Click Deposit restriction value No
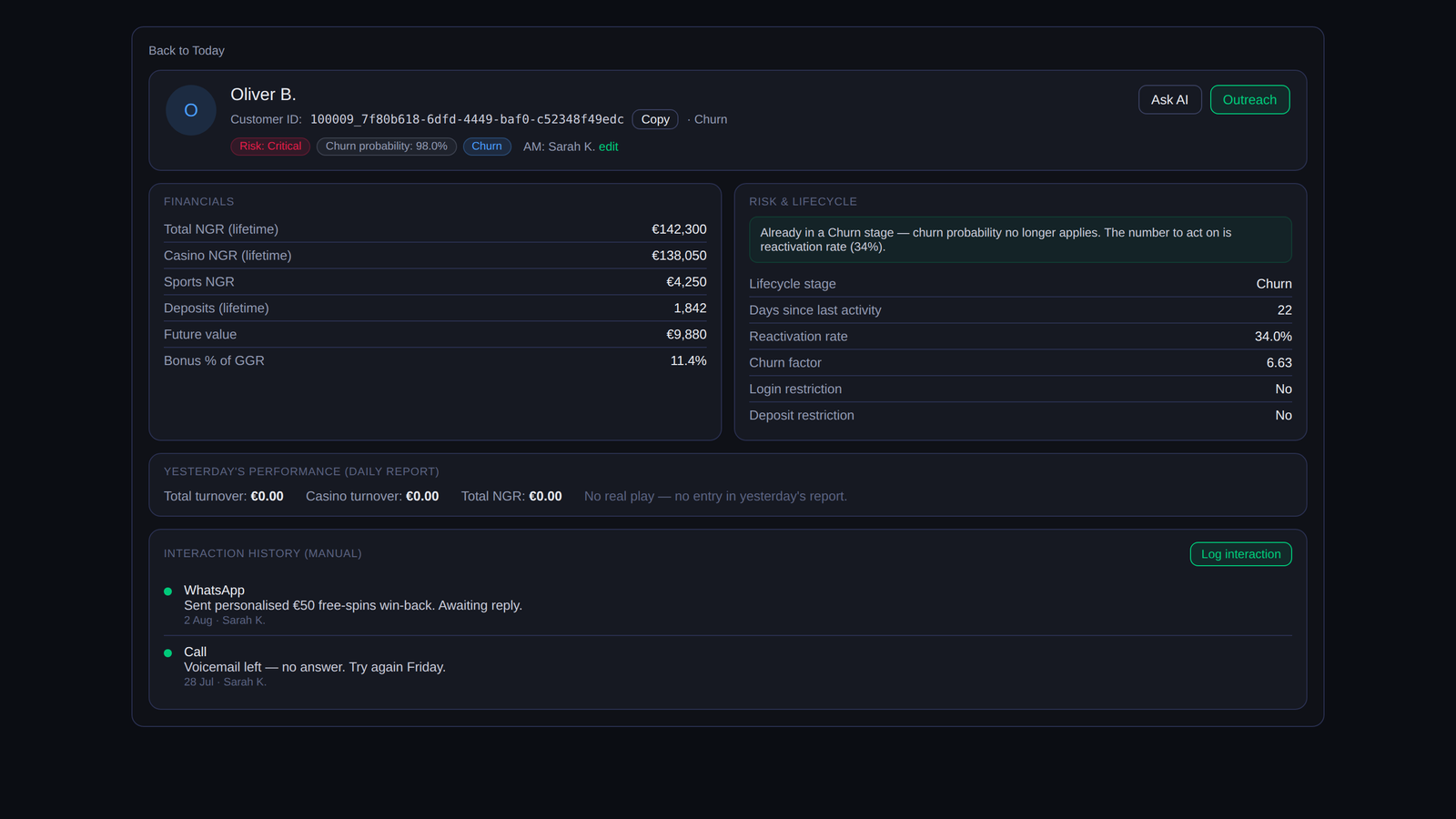 [1283, 416]
